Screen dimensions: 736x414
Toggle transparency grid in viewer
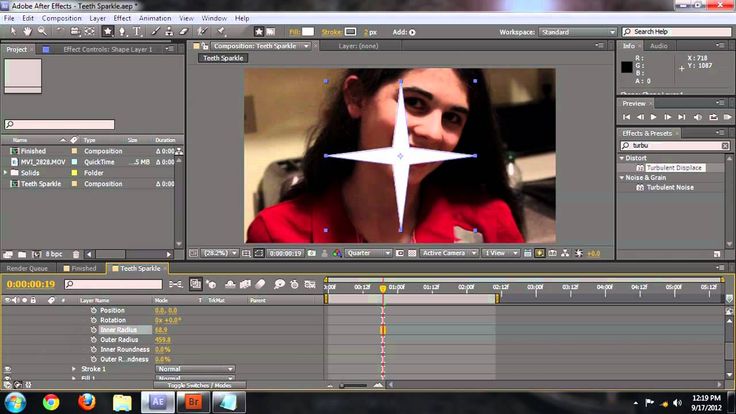(412, 253)
